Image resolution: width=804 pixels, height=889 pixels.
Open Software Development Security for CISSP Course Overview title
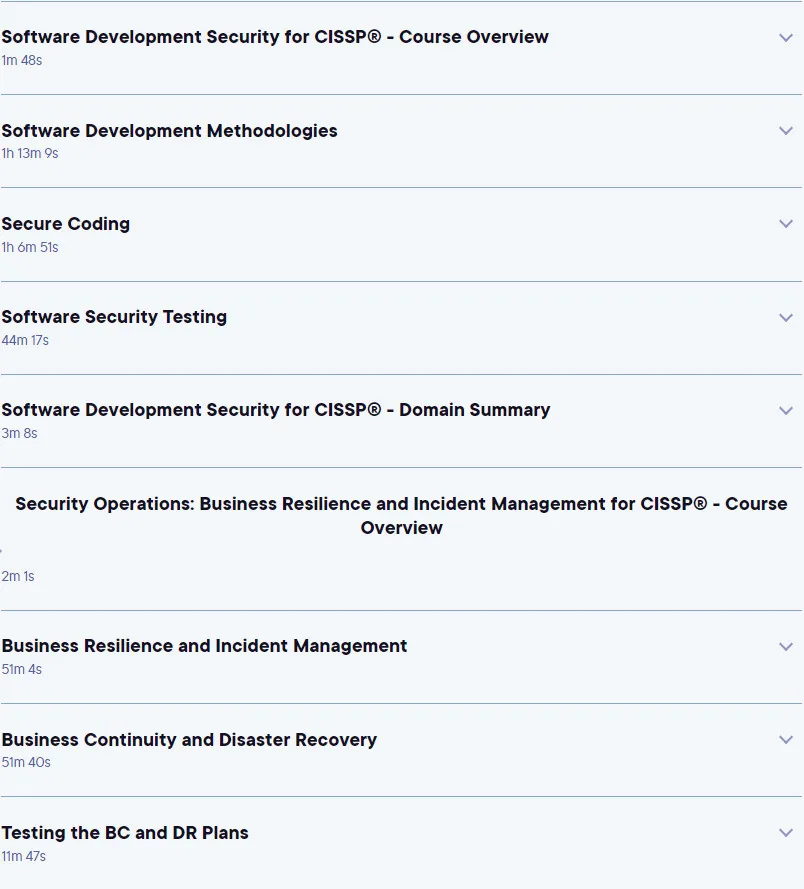pos(275,37)
